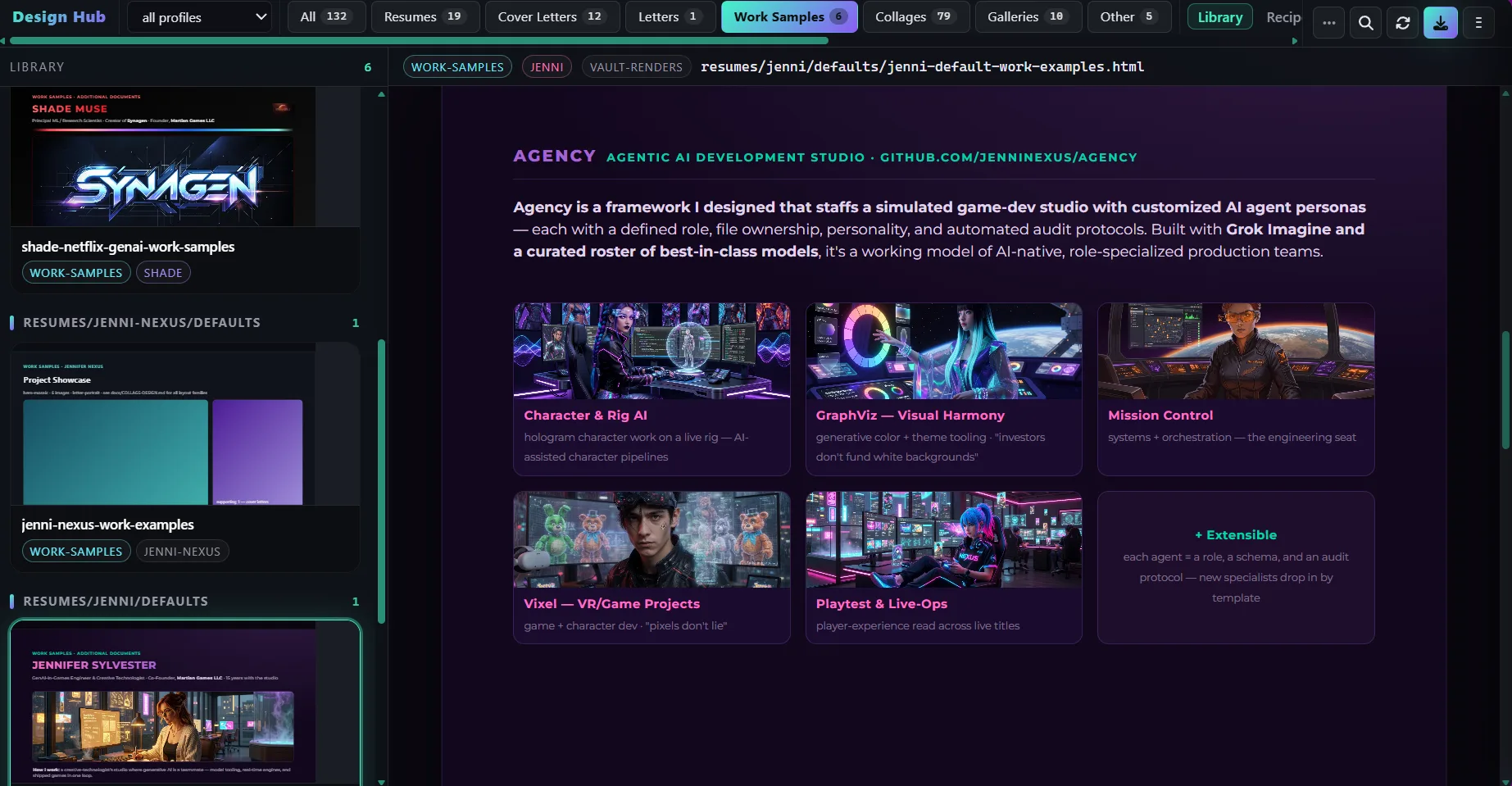Click the tab strip horizontal scrollbar
Screen dimensions: 1512x786
click(419, 40)
